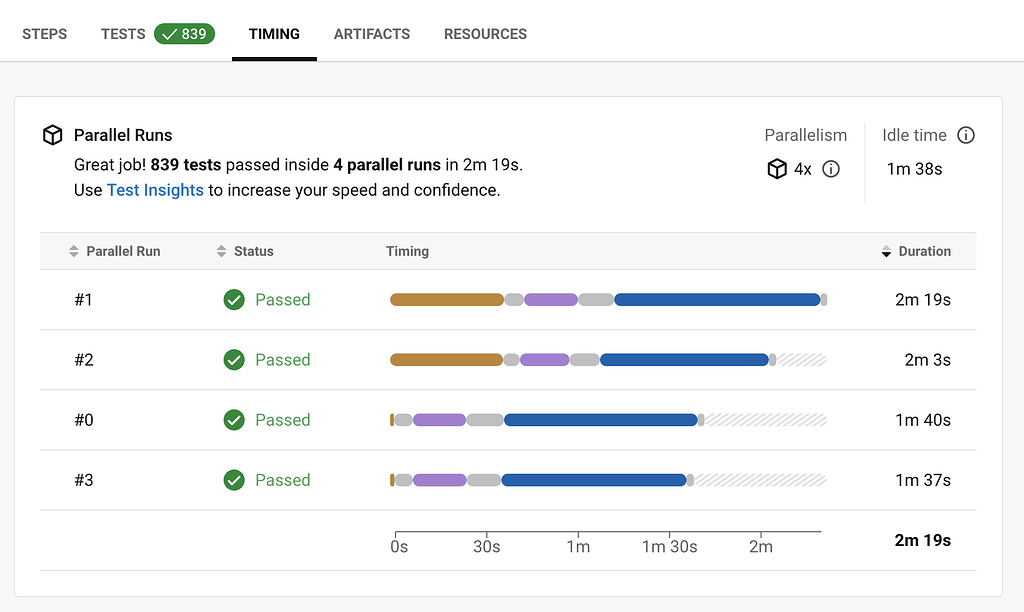Viewport: 1024px width, 612px height.
Task: Click the blue timing segment of run #1
Action: tap(717, 299)
